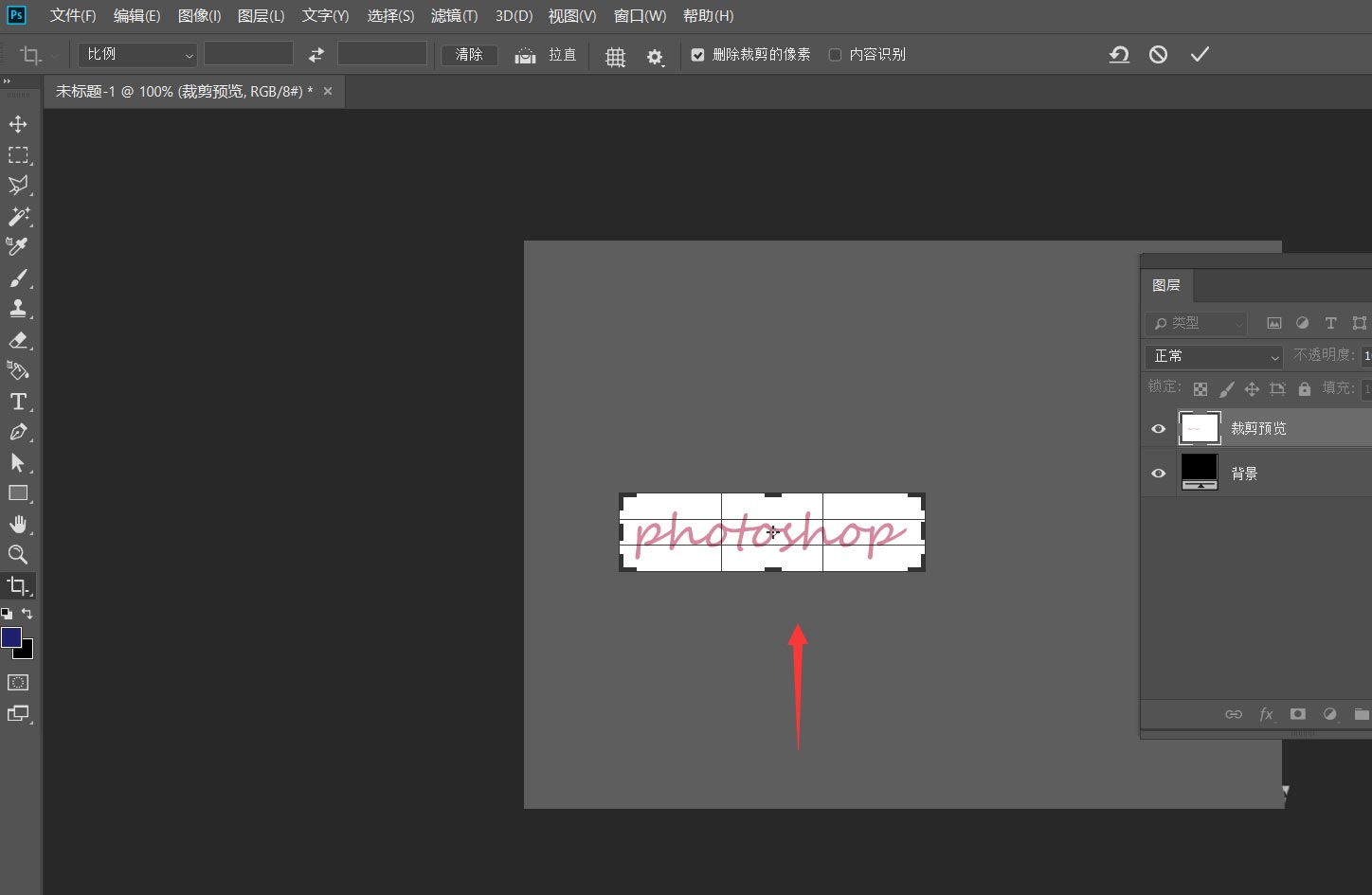
Task: Open crop overlay grid options
Action: (615, 57)
